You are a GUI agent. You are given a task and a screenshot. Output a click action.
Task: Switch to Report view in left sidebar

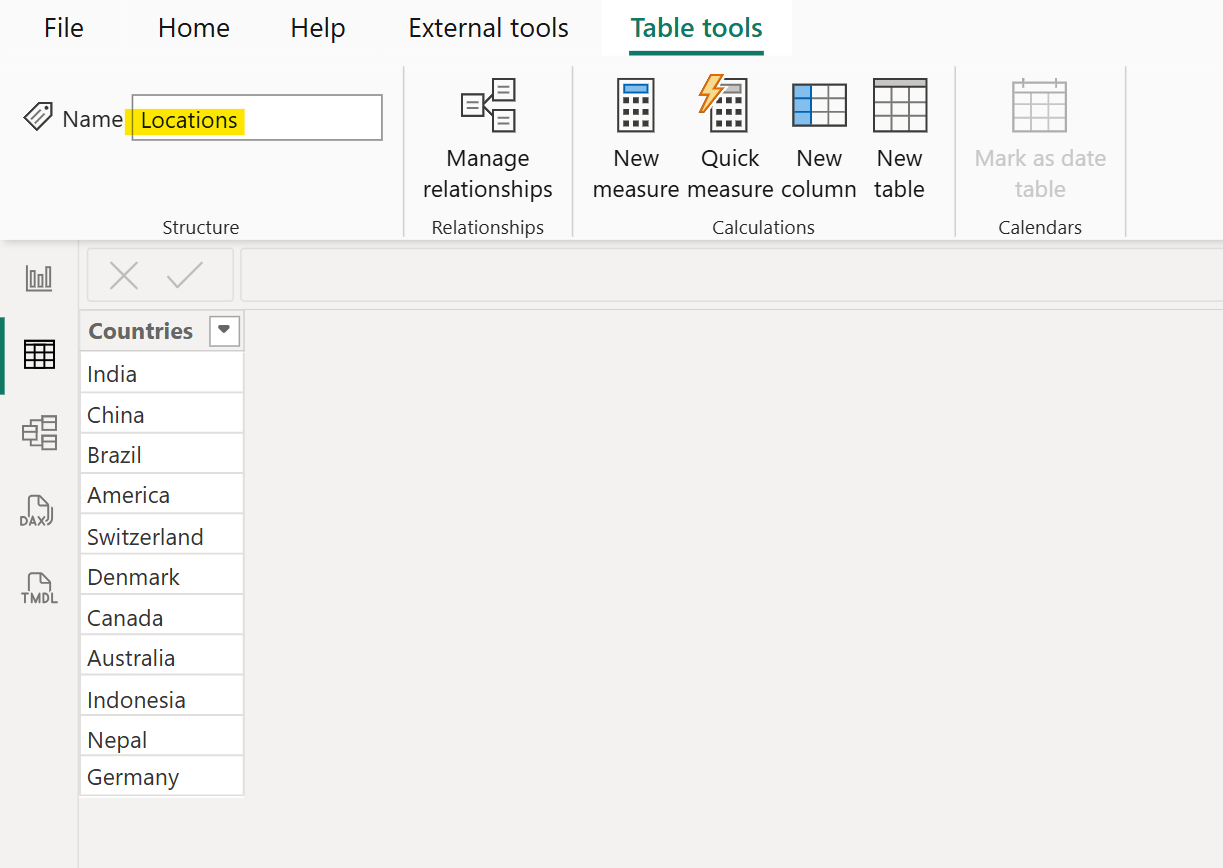38,278
